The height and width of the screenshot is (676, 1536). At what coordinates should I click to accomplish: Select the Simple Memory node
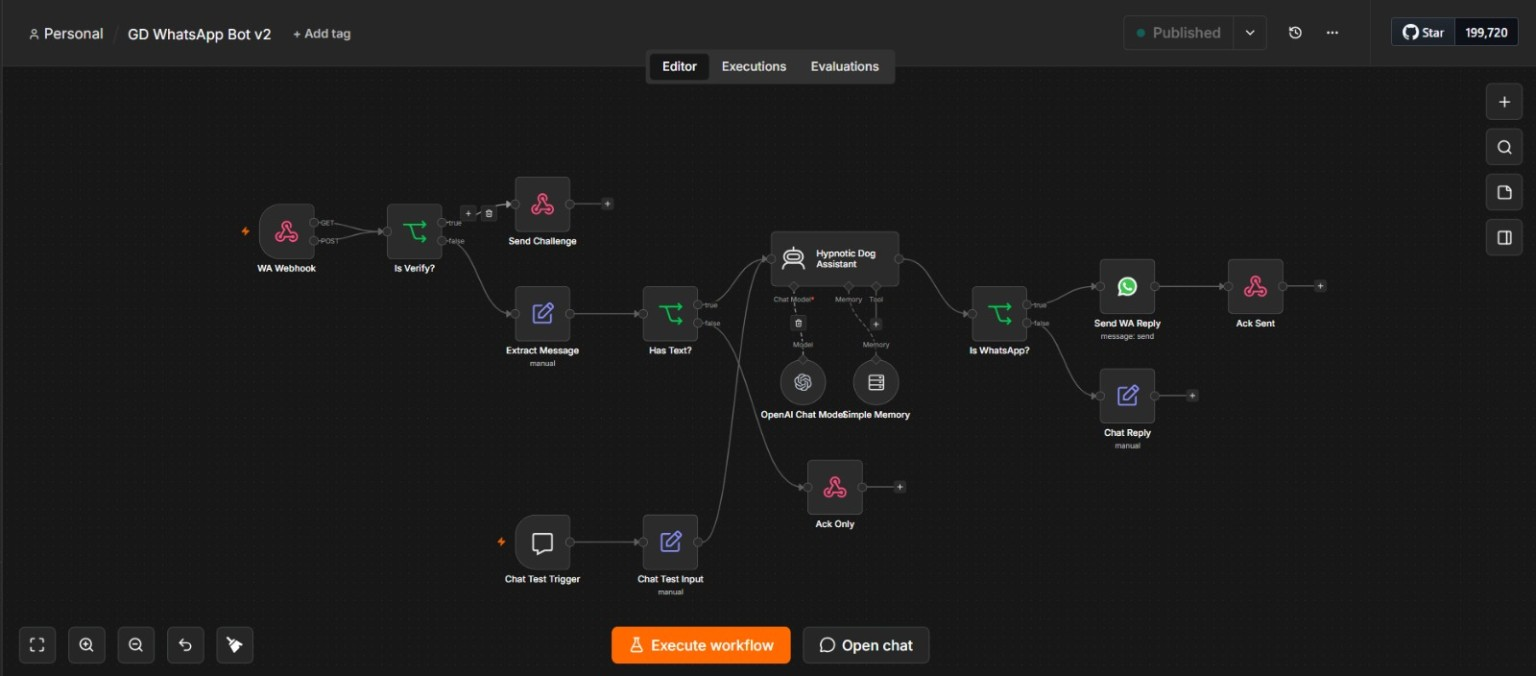(x=876, y=382)
